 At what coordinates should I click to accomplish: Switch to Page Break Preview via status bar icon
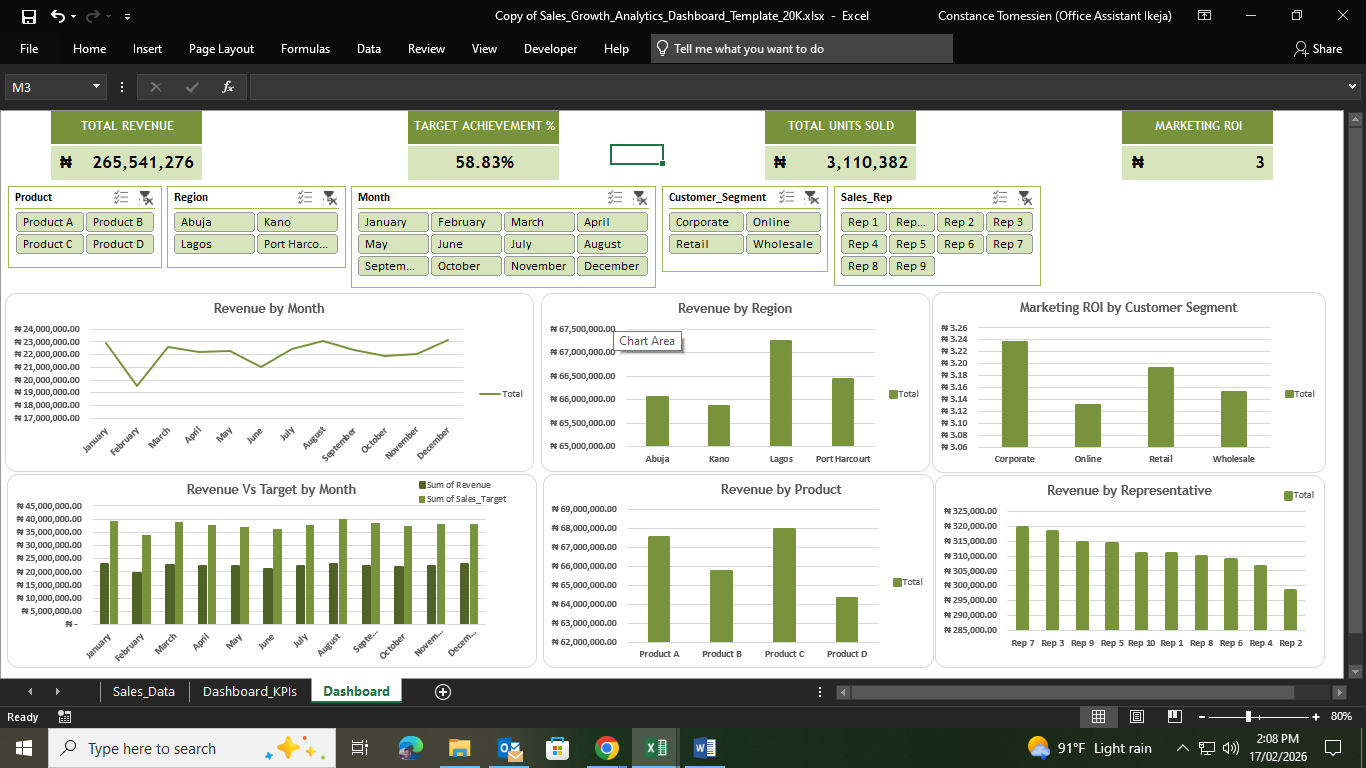tap(1174, 717)
